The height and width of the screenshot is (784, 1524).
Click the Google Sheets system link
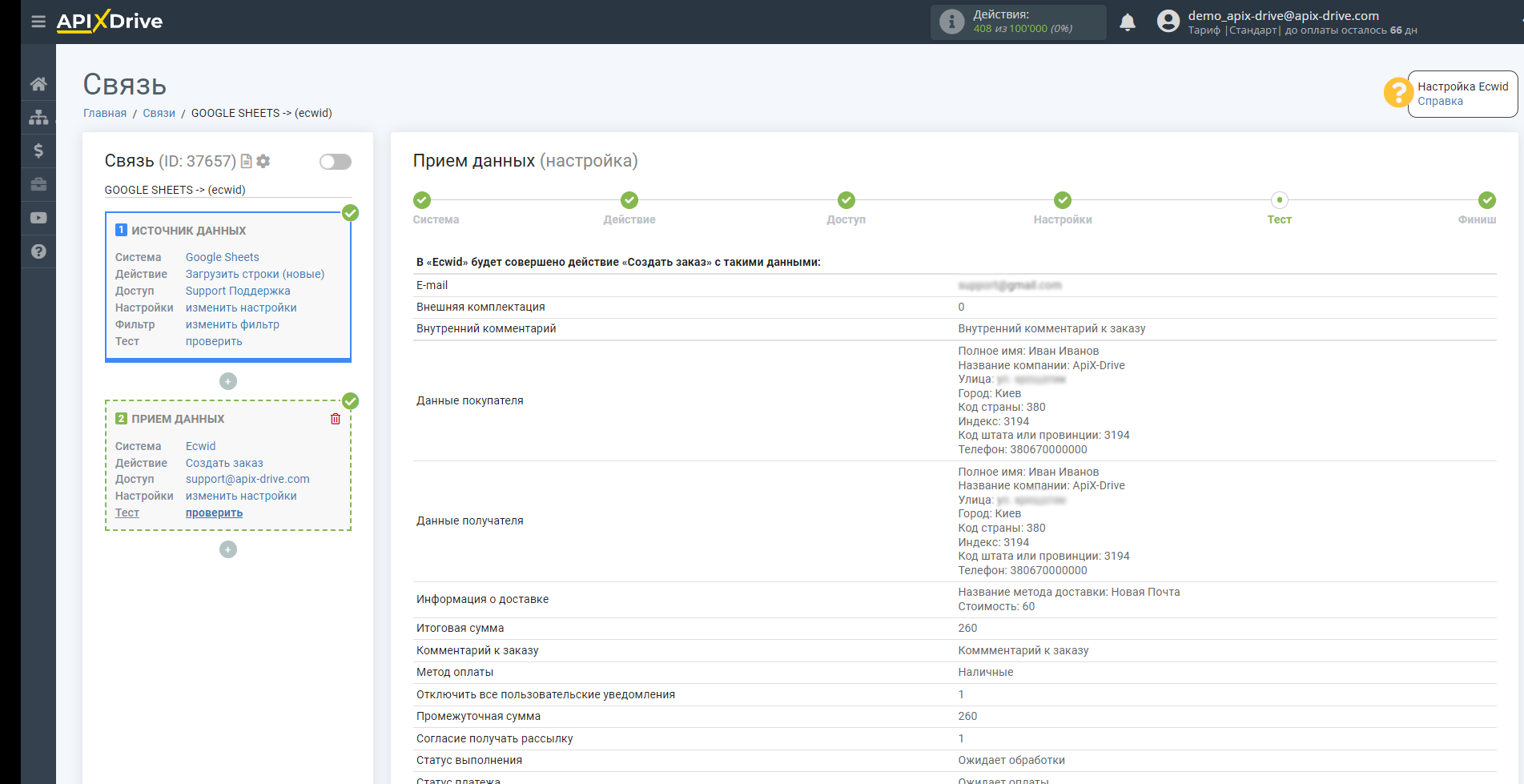tap(223, 257)
